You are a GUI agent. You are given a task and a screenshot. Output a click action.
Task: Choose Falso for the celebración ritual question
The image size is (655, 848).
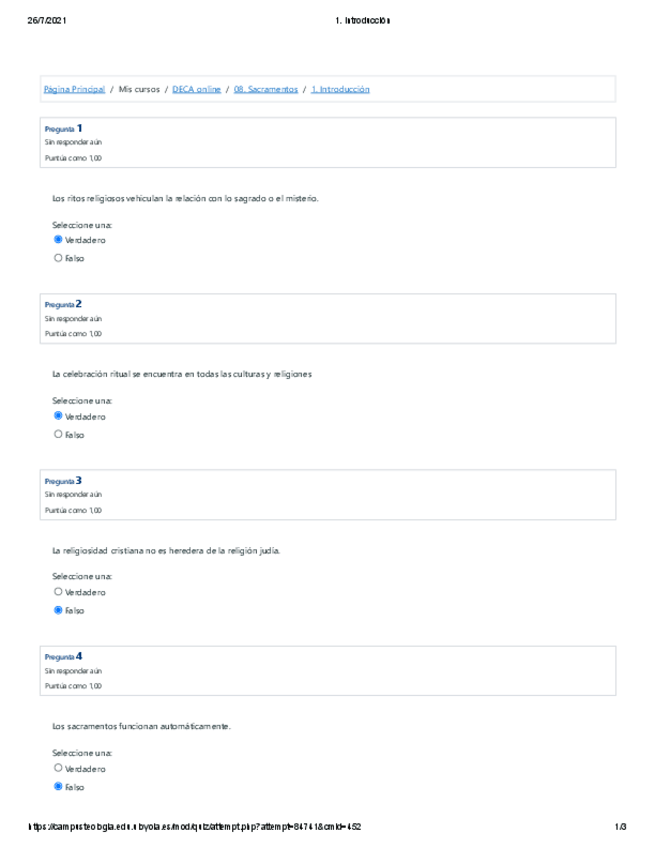pos(58,434)
